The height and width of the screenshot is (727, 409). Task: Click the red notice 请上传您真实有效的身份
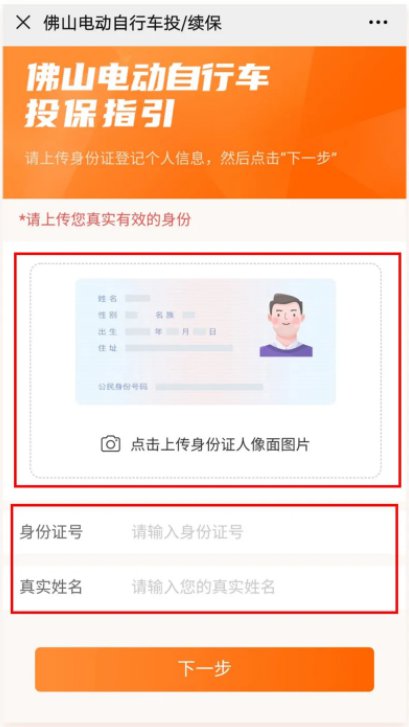point(105,219)
